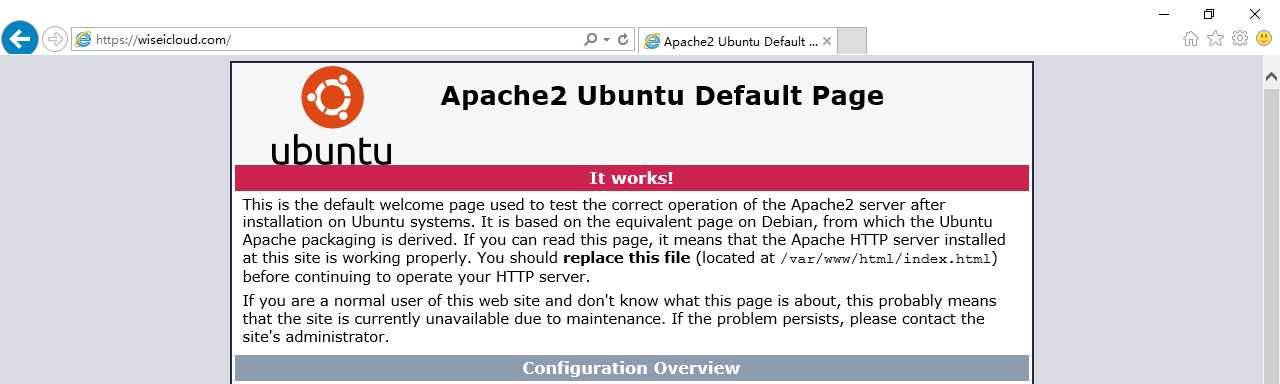The image size is (1280, 384).
Task: Minimize the browser window
Action: pos(1163,13)
